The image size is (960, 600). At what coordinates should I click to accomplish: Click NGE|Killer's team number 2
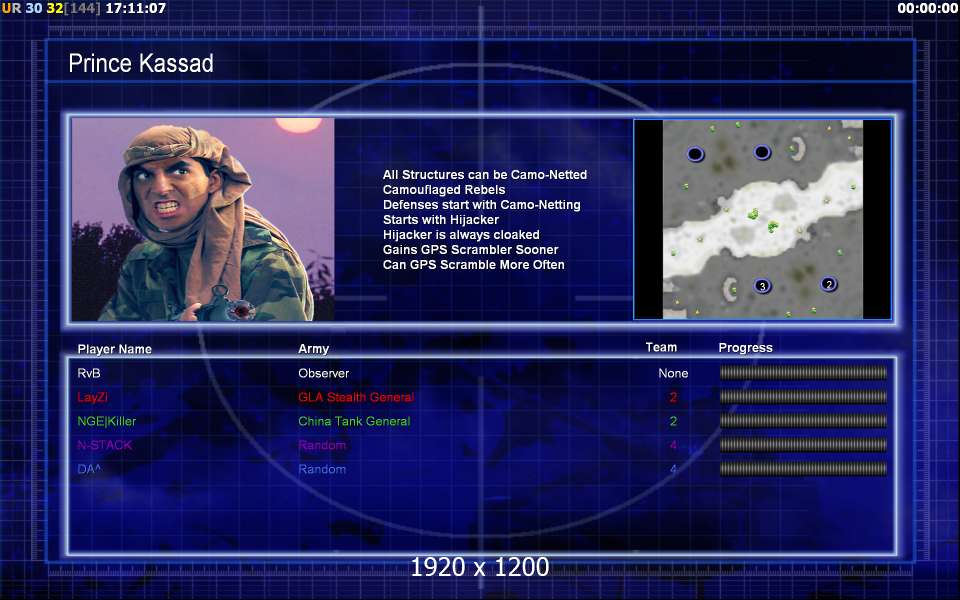click(x=673, y=421)
